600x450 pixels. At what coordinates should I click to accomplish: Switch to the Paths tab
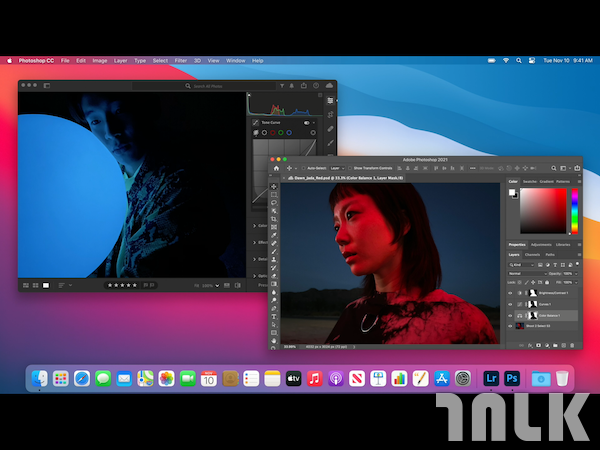[x=550, y=254]
